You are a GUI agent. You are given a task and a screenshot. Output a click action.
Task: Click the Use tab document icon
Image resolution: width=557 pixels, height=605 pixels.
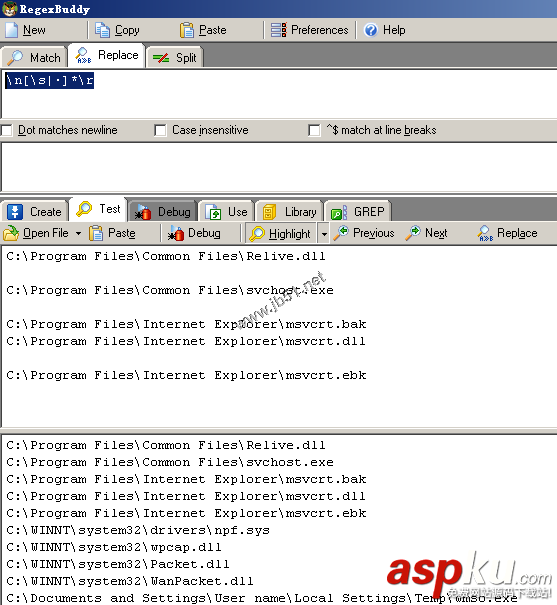tap(213, 212)
